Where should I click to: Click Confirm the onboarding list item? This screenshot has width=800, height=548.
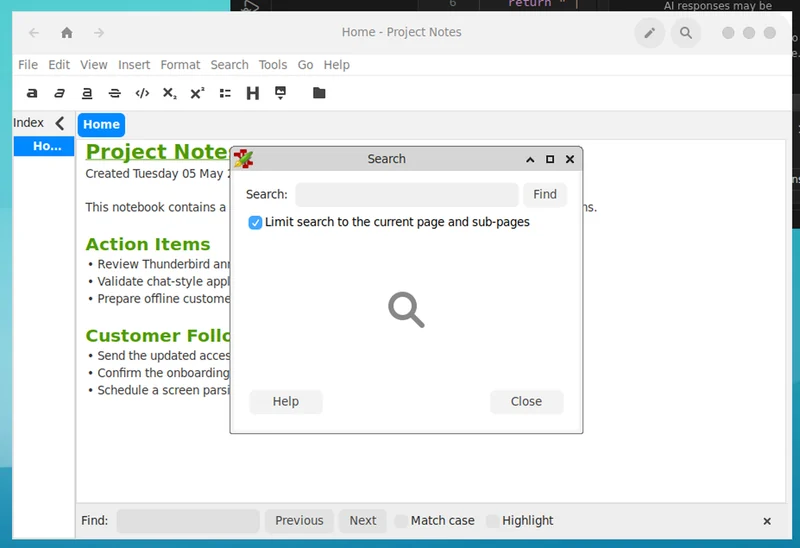[164, 373]
